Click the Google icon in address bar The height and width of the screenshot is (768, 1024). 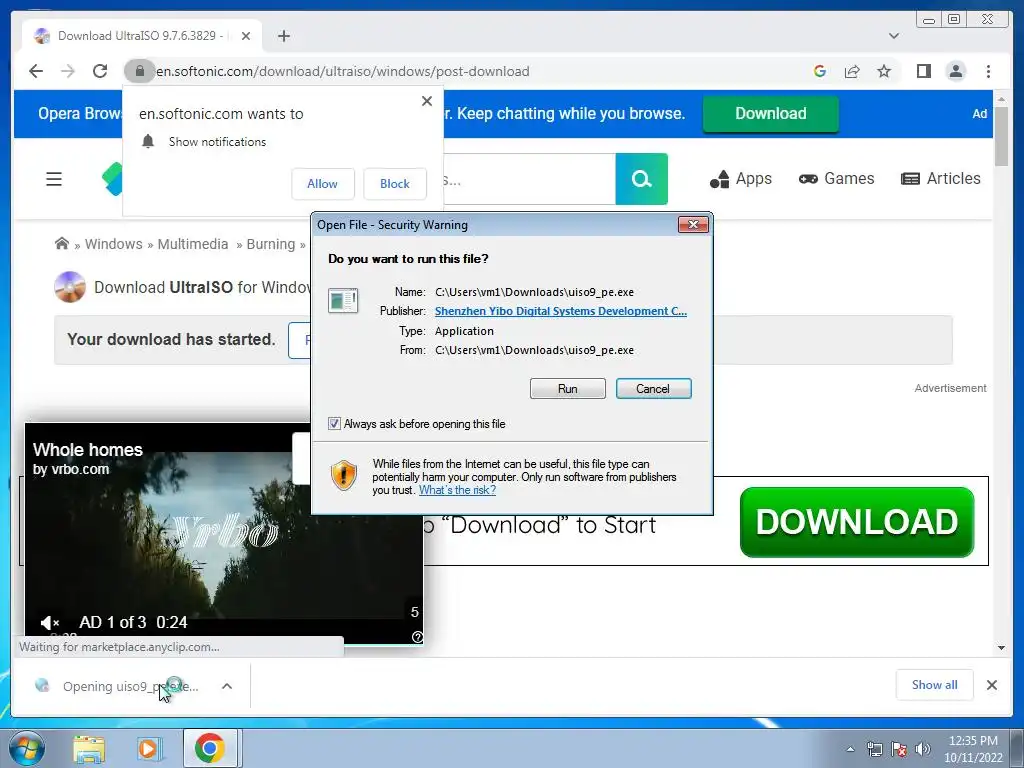point(820,71)
